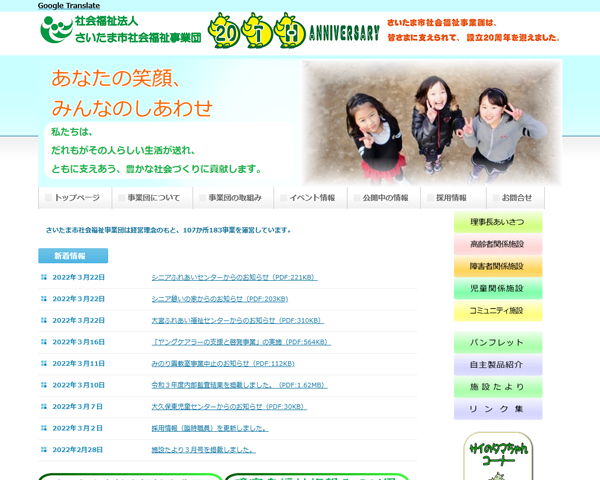Image resolution: width=600 pixels, height=480 pixels.
Task: Click the あなたの笑顔、みんなのしあわせ slogan
Action: (132, 93)
